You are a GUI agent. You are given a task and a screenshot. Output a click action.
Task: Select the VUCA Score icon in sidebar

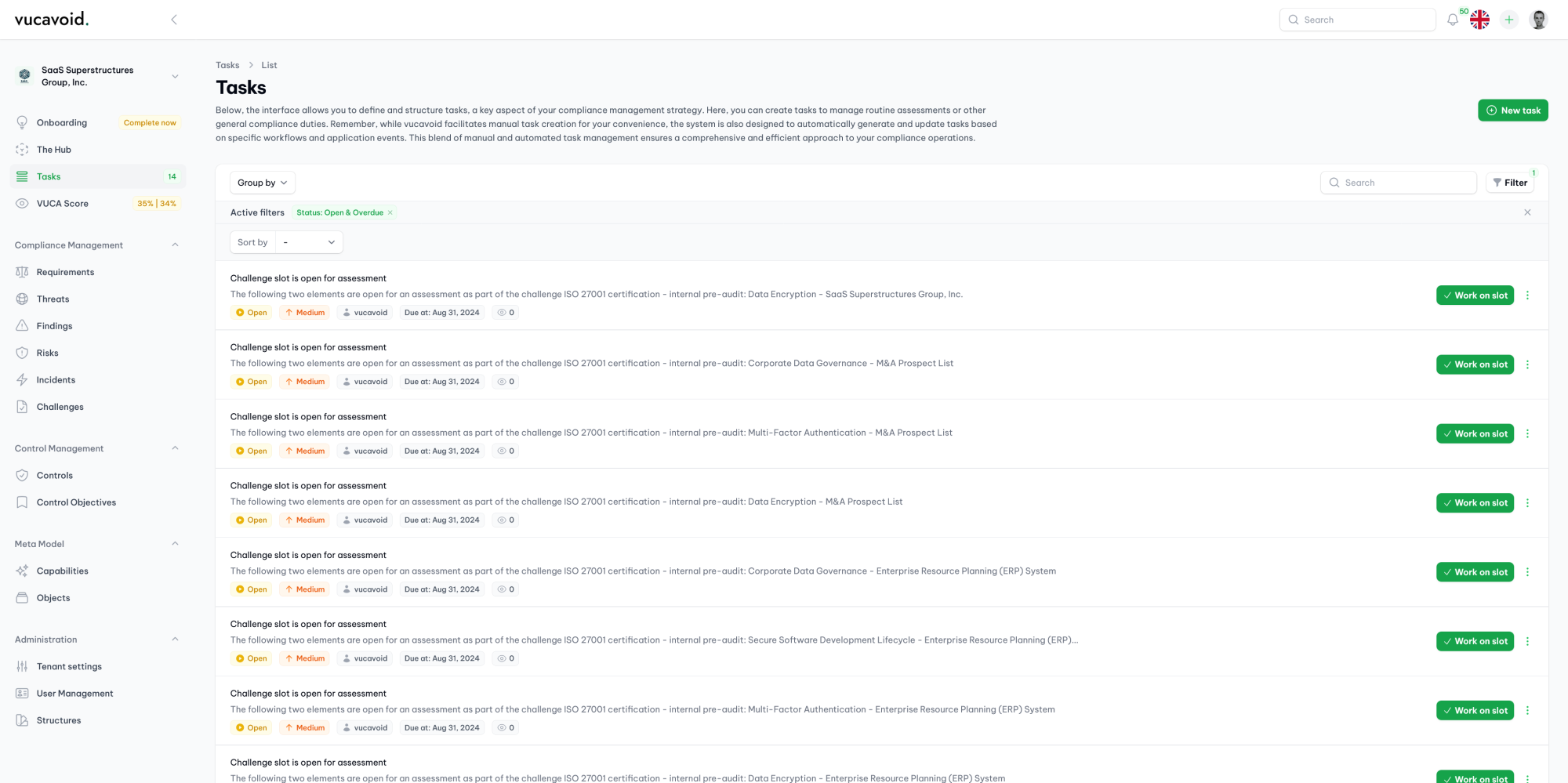21,203
